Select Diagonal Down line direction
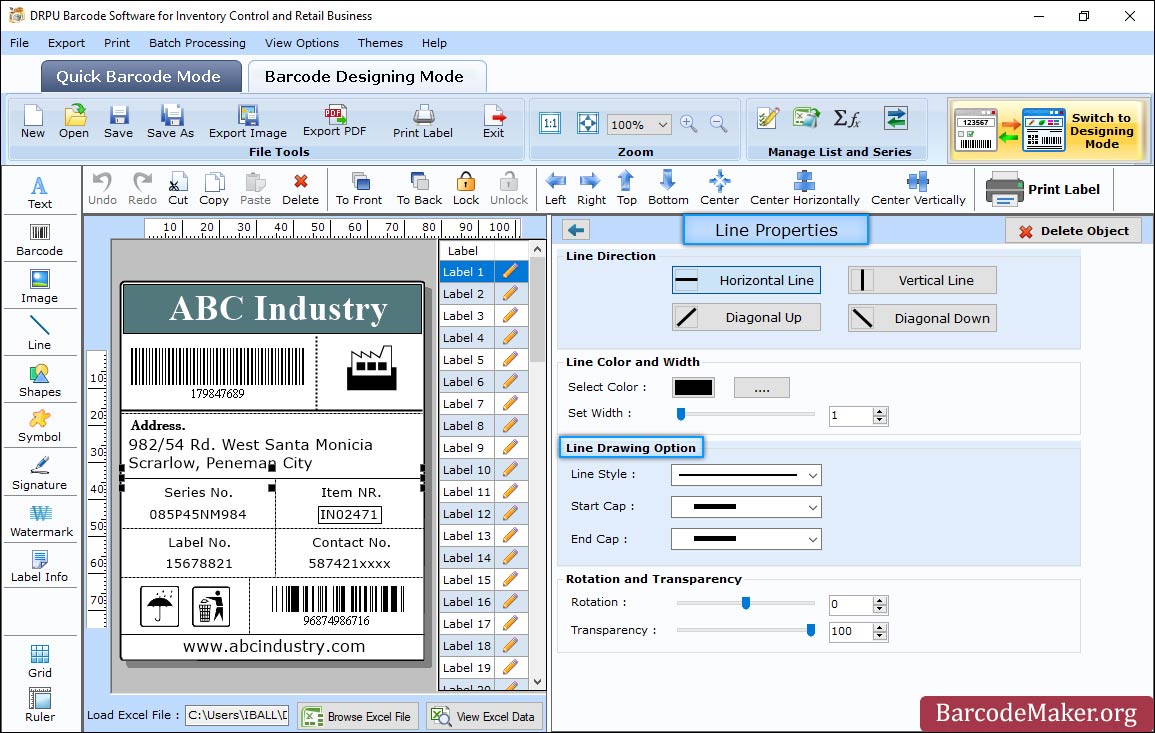Viewport: 1155px width, 733px height. point(922,318)
